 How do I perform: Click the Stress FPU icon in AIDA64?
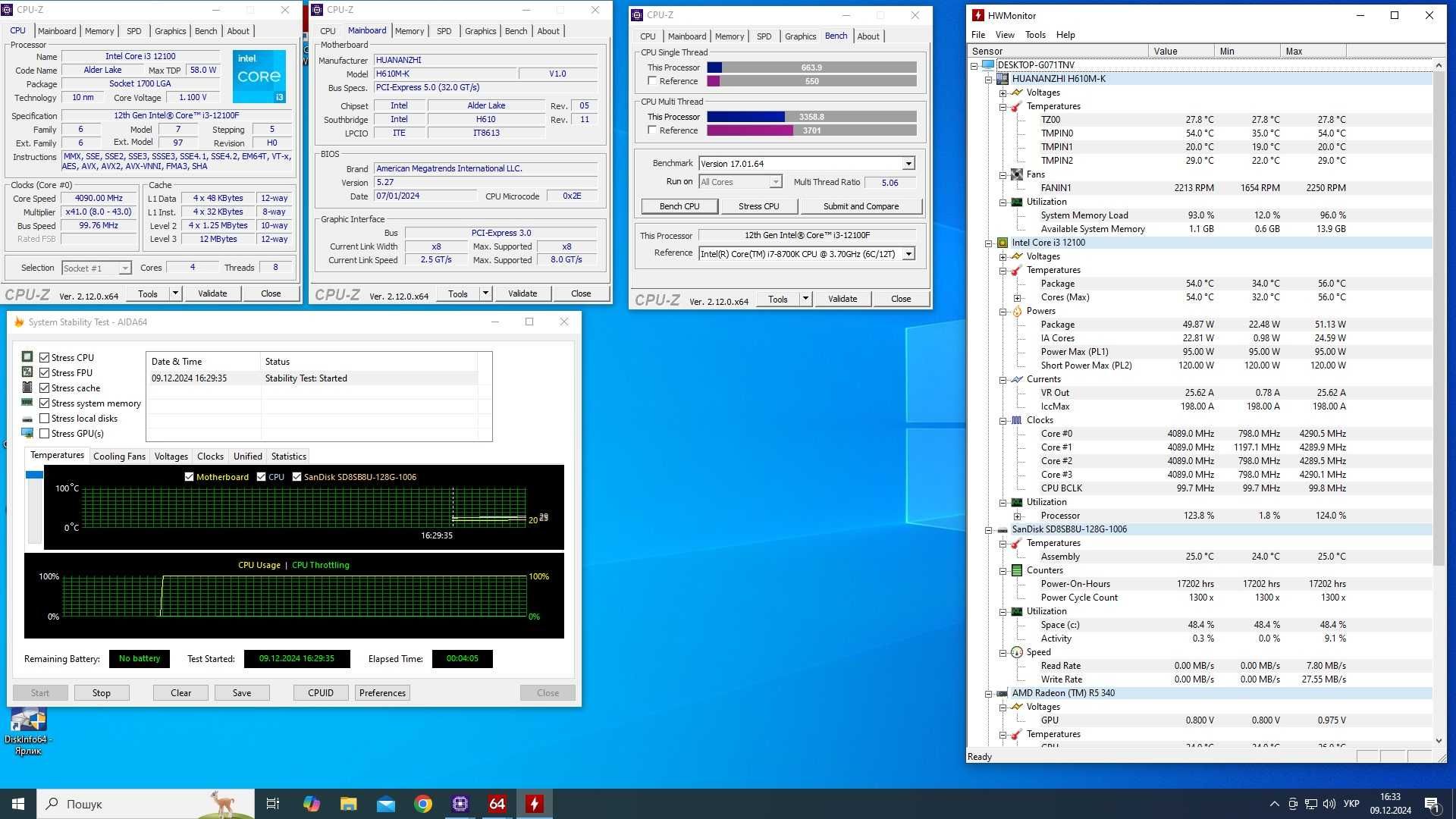tap(27, 372)
